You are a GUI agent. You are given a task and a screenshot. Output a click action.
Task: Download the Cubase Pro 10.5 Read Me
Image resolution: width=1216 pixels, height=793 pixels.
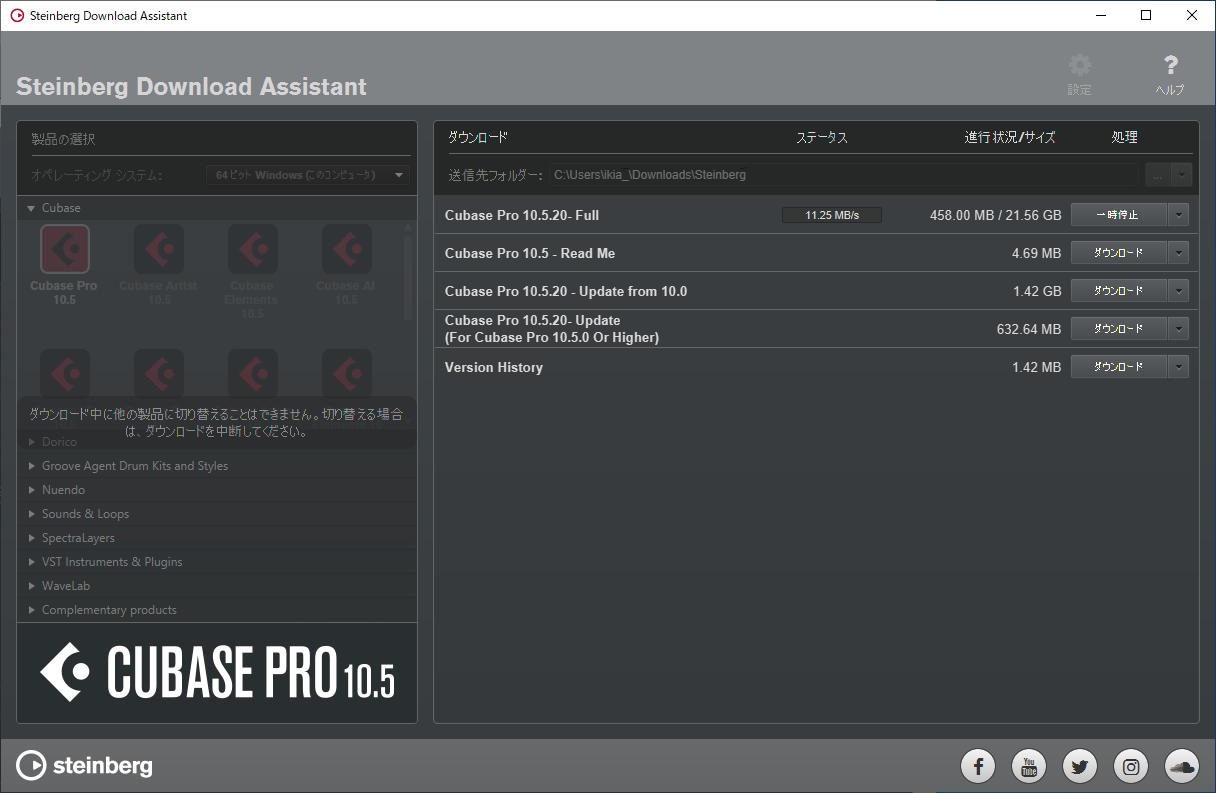(x=1118, y=253)
